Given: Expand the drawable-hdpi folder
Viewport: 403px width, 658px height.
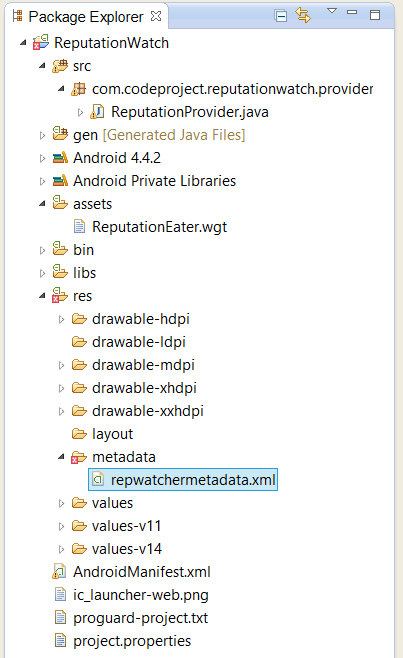Looking at the screenshot, I should pyautogui.click(x=61, y=320).
